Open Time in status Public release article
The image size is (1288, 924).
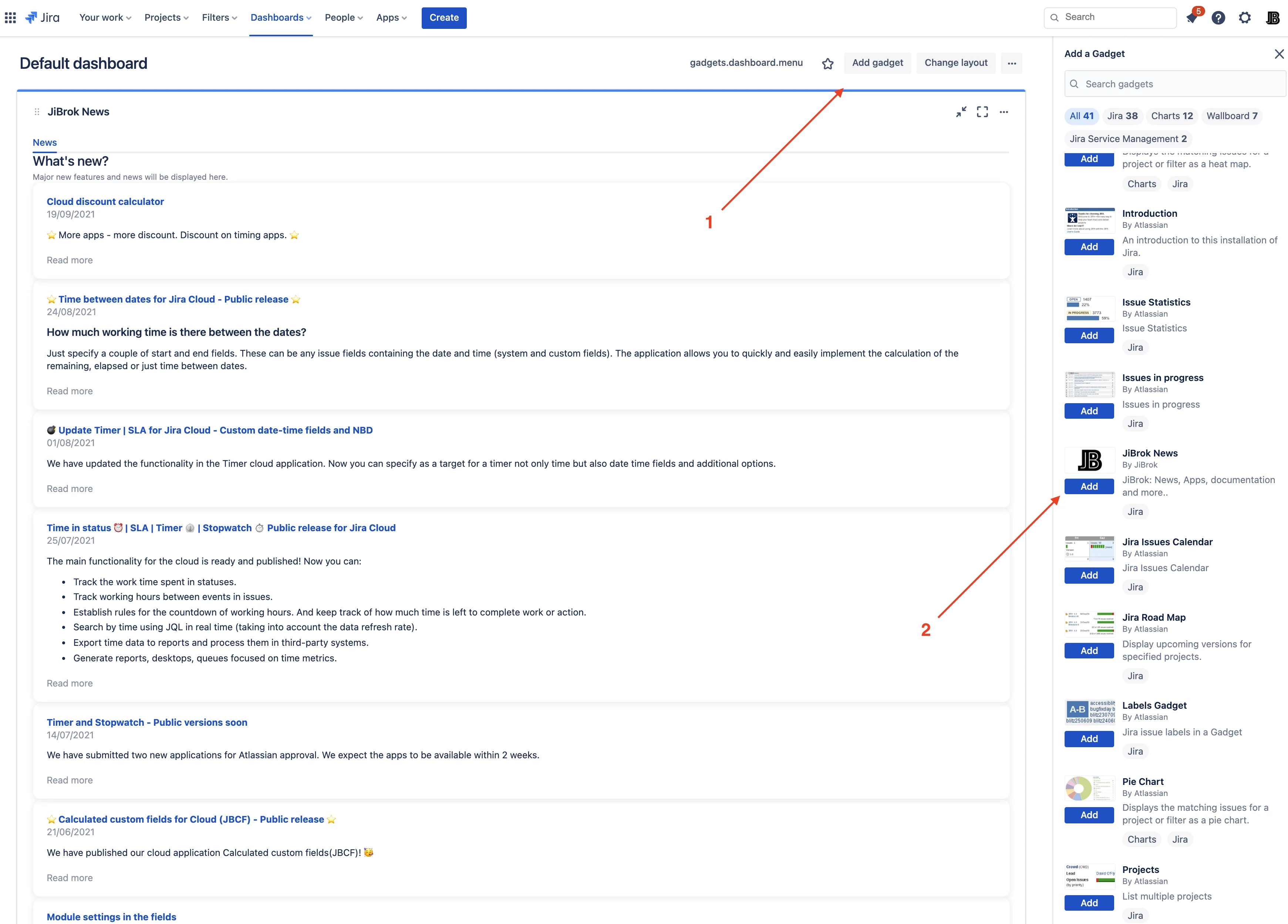[x=221, y=528]
